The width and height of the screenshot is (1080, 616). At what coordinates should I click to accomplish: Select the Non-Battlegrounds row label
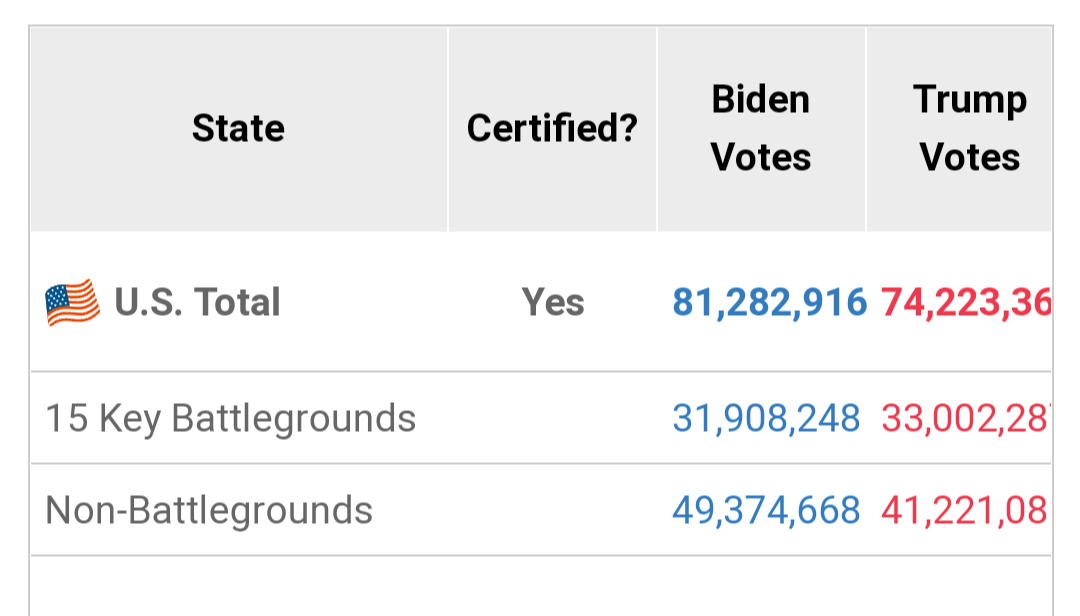click(209, 510)
